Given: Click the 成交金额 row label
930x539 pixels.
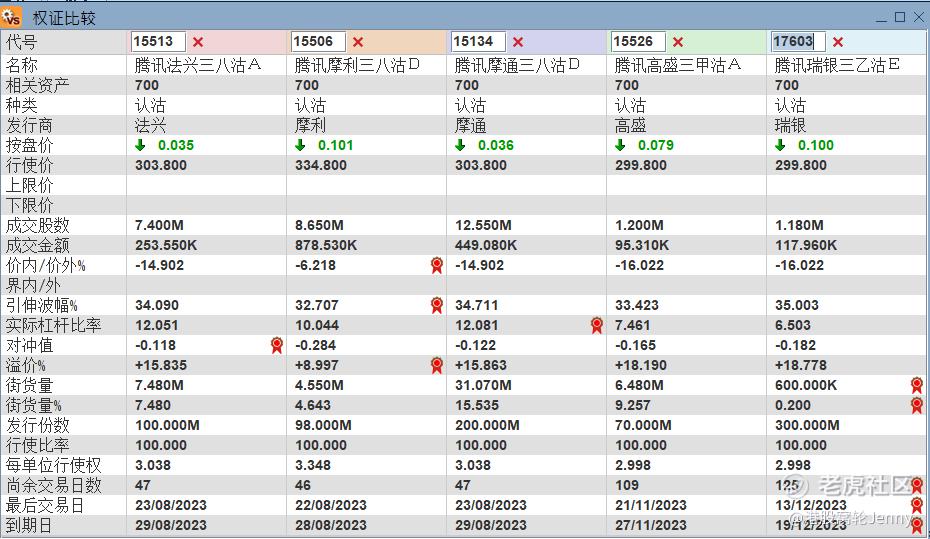Looking at the screenshot, I should [37, 245].
